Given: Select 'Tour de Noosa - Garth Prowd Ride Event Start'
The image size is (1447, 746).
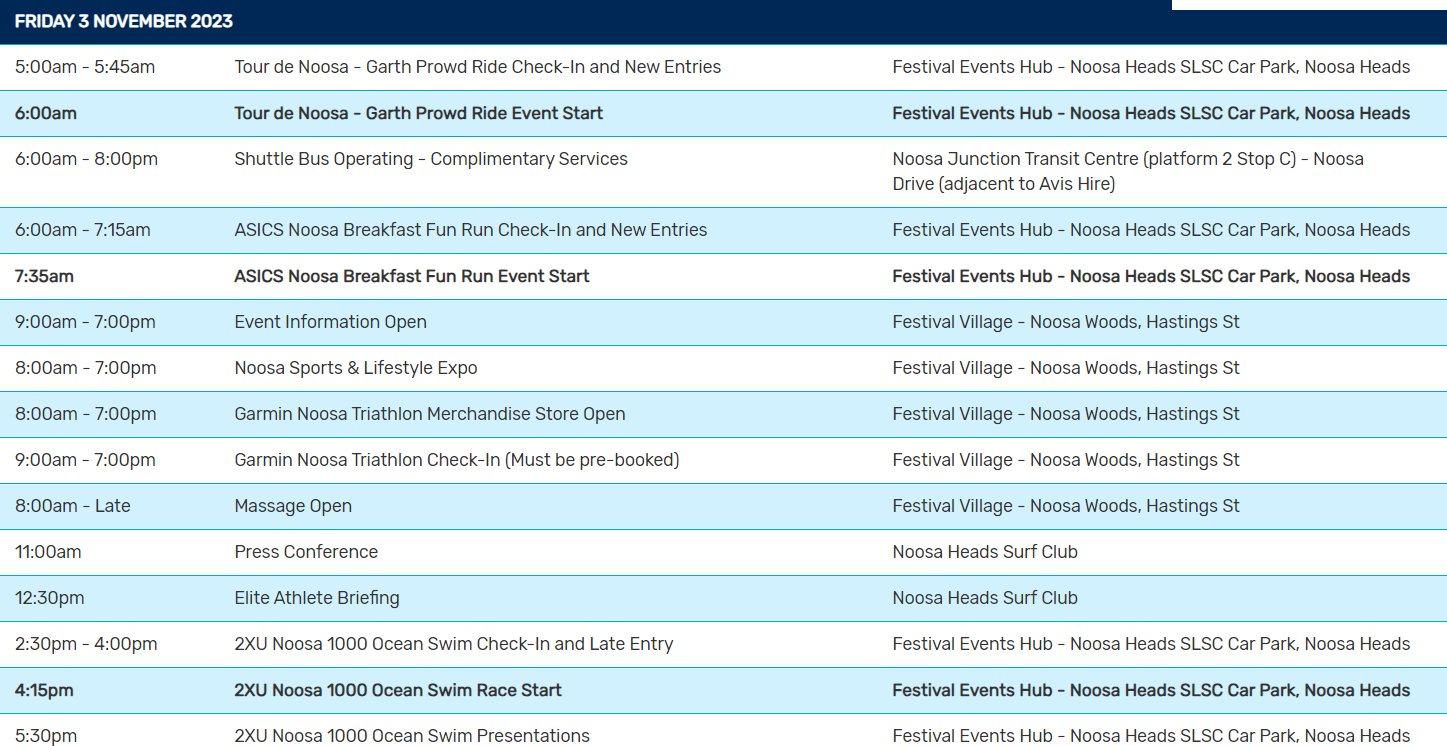Looking at the screenshot, I should [419, 113].
